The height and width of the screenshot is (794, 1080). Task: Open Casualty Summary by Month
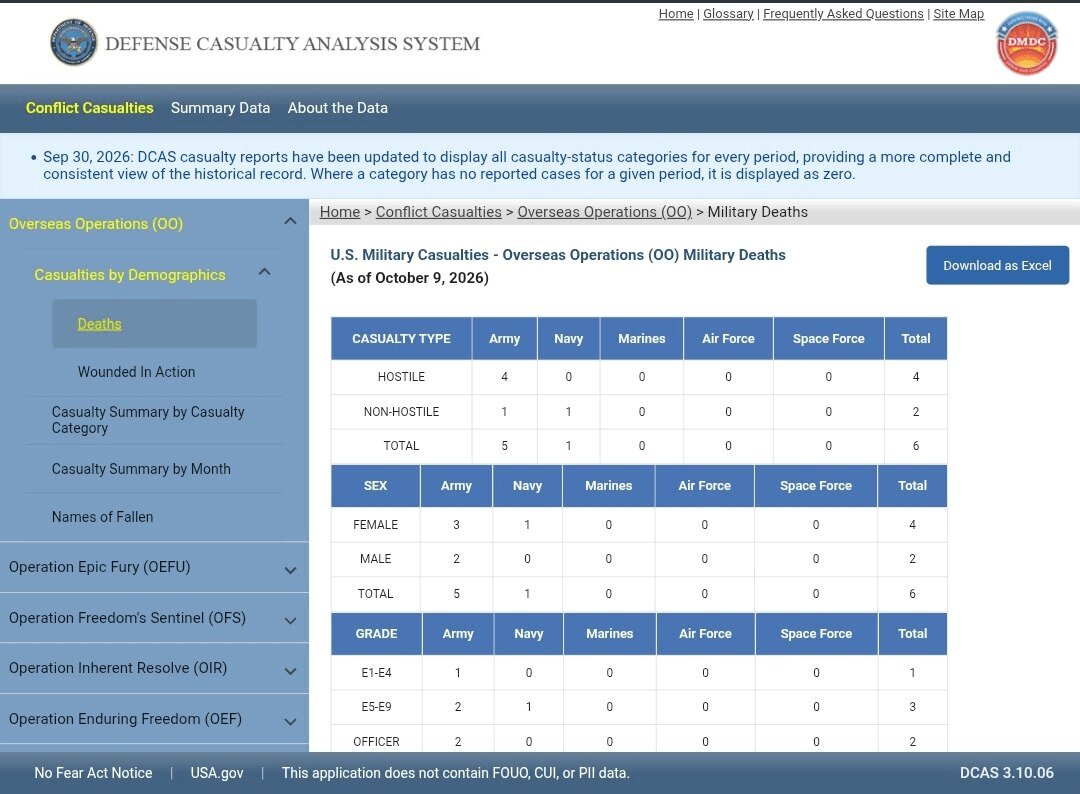click(x=141, y=469)
